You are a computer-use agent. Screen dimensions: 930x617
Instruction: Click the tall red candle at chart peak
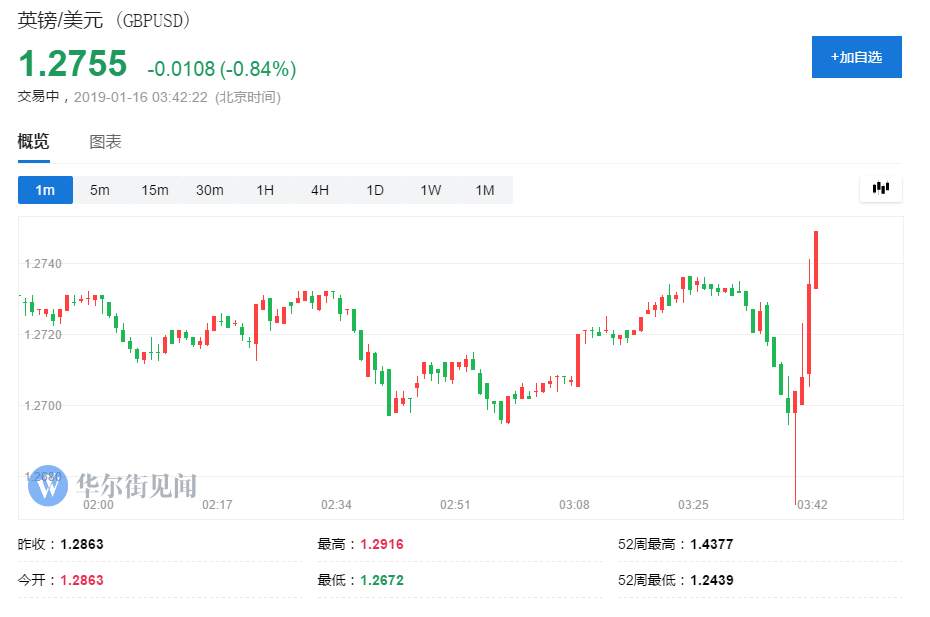click(816, 260)
